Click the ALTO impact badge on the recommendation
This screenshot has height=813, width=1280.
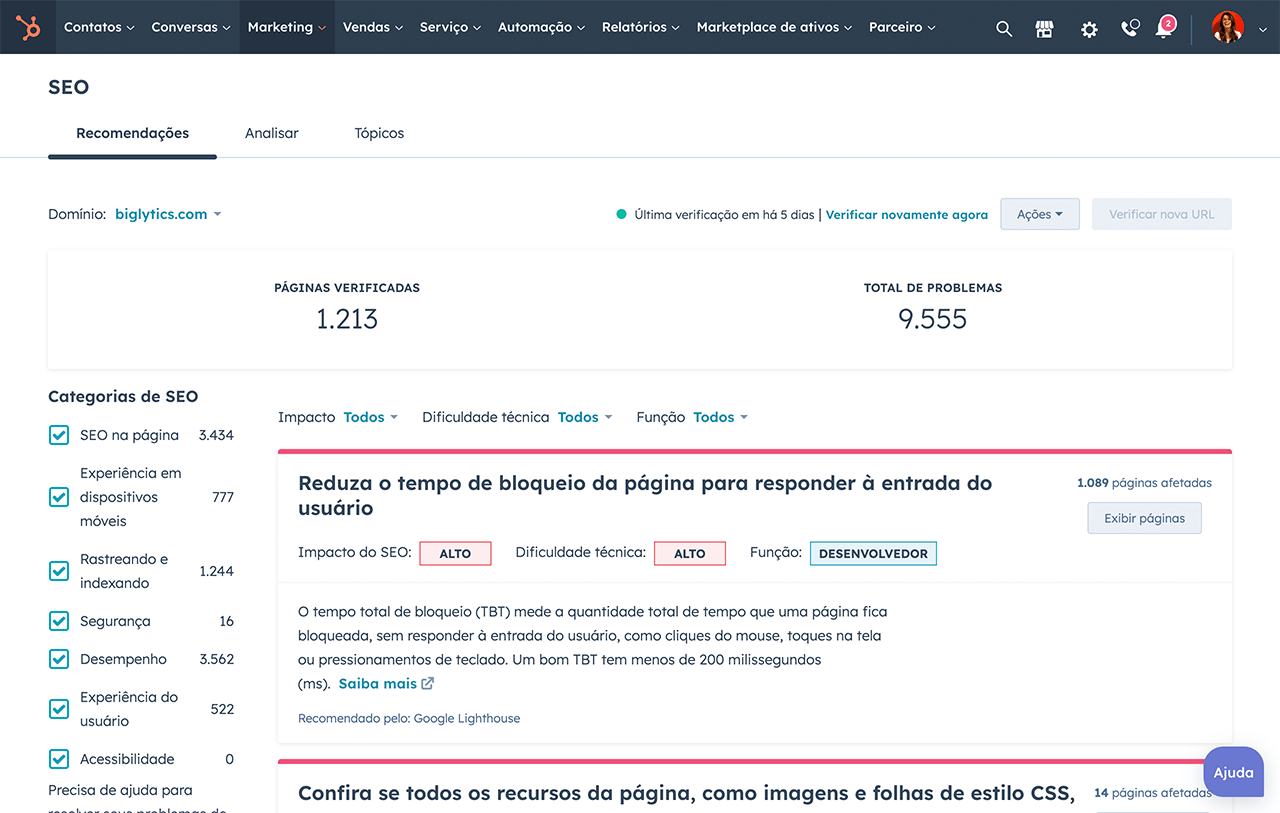(455, 552)
